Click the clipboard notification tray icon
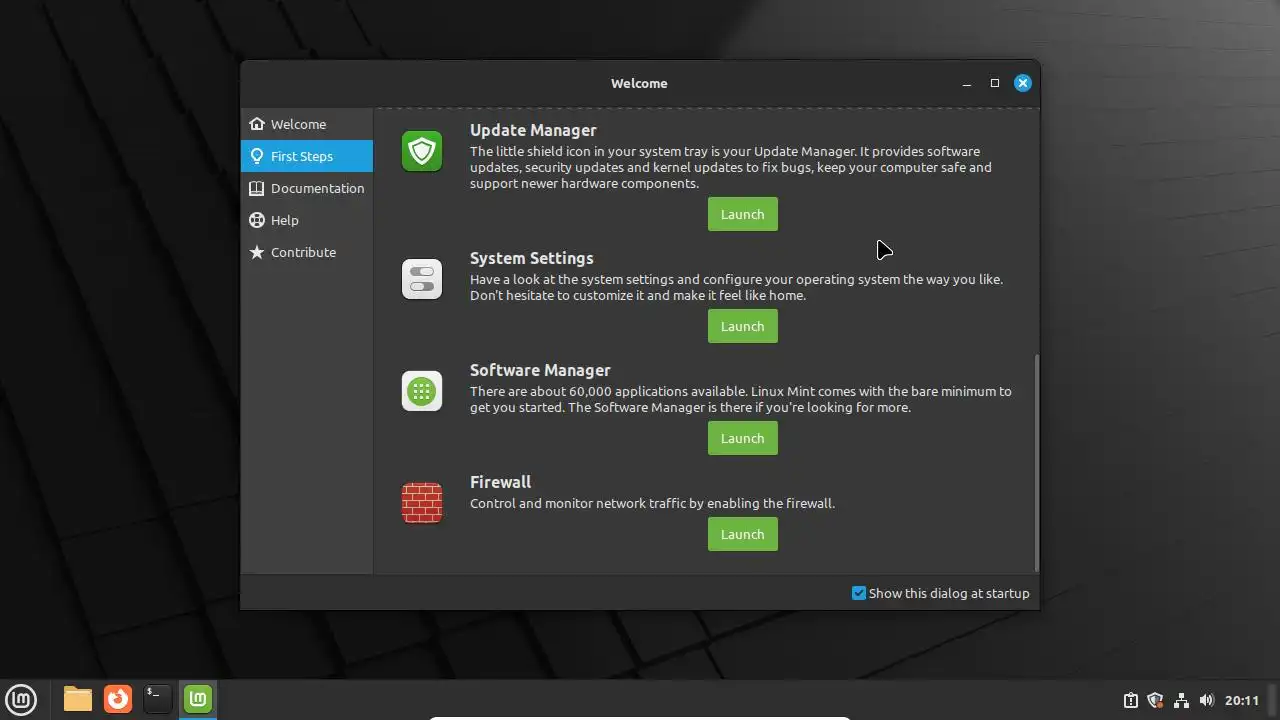Image resolution: width=1280 pixels, height=720 pixels. 1130,700
